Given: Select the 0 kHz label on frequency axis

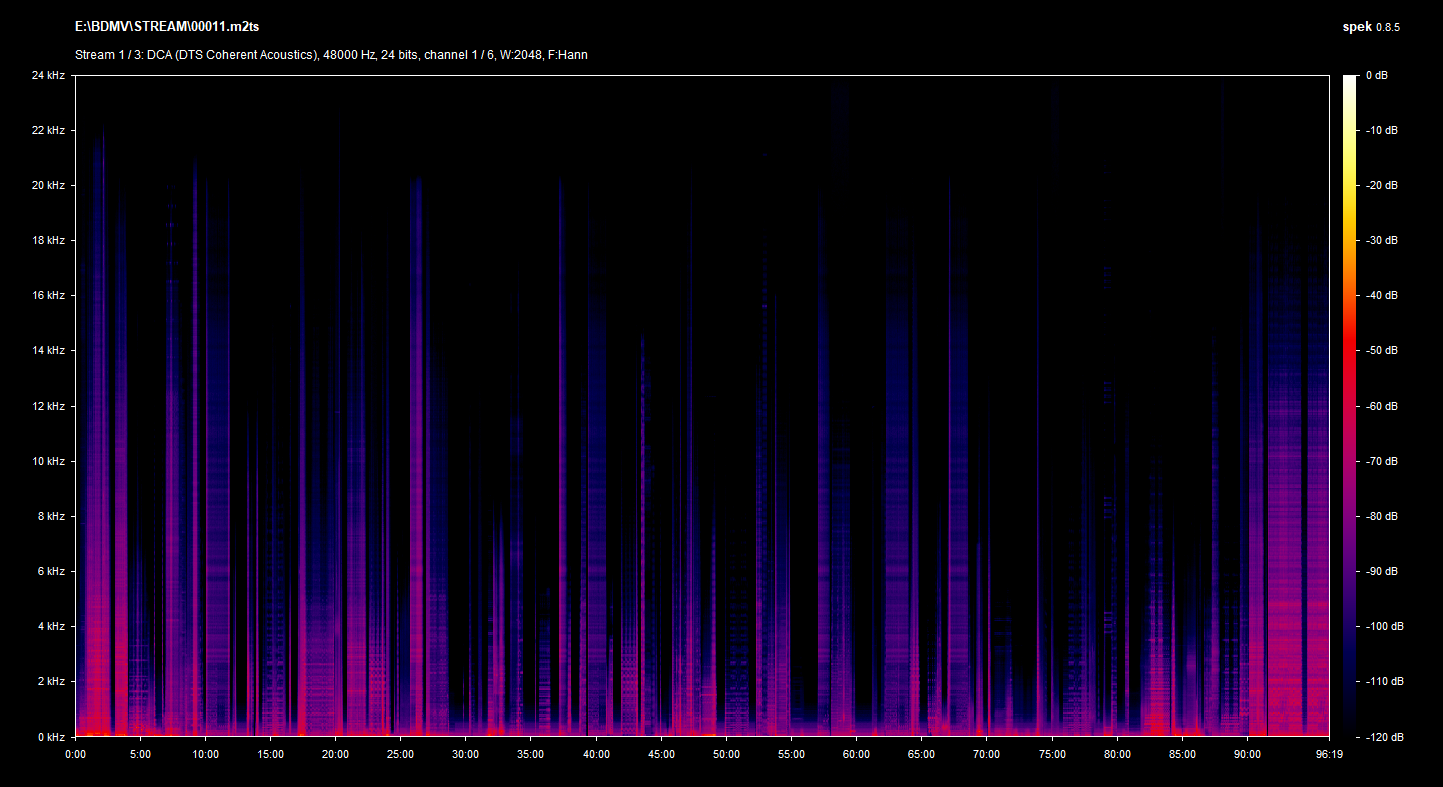Looking at the screenshot, I should tap(50, 737).
